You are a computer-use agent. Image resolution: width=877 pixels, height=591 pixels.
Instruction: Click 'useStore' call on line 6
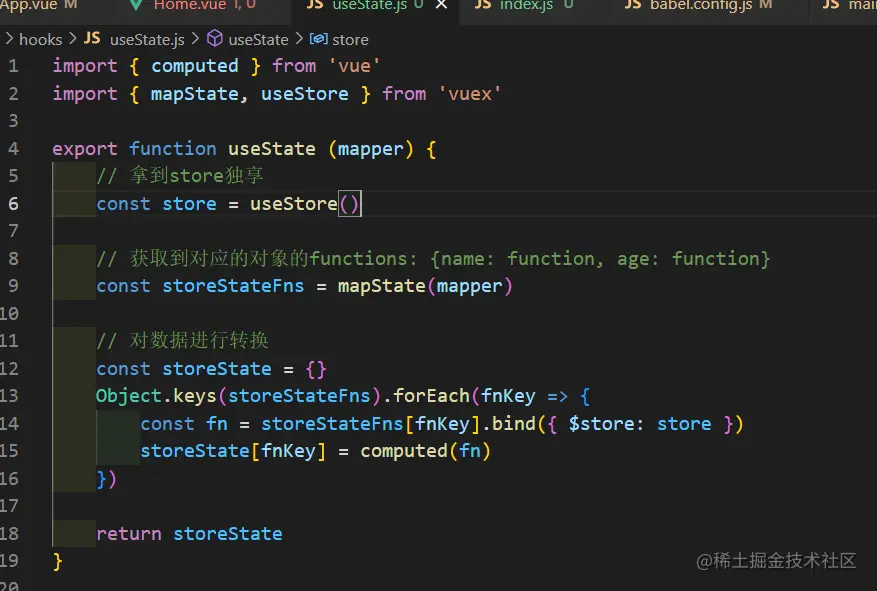pos(294,204)
